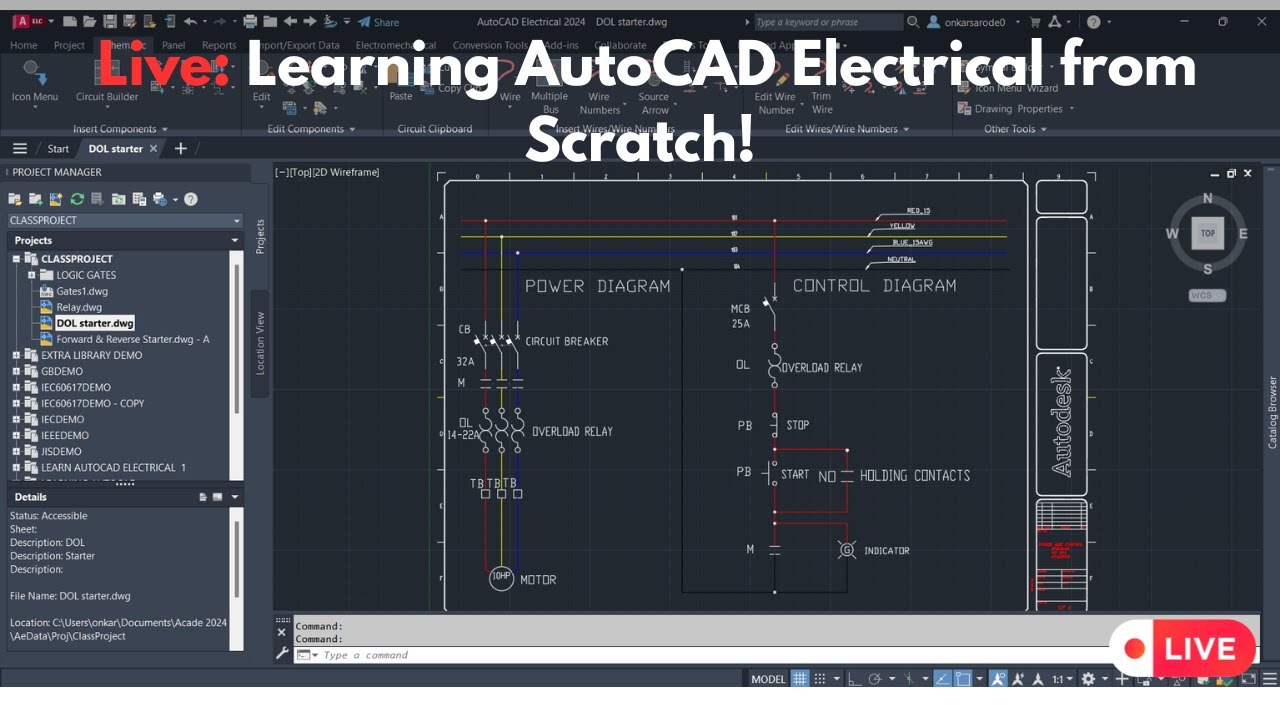Click the plus icon to add new drawing tab
The height and width of the screenshot is (720, 1280).
click(181, 148)
